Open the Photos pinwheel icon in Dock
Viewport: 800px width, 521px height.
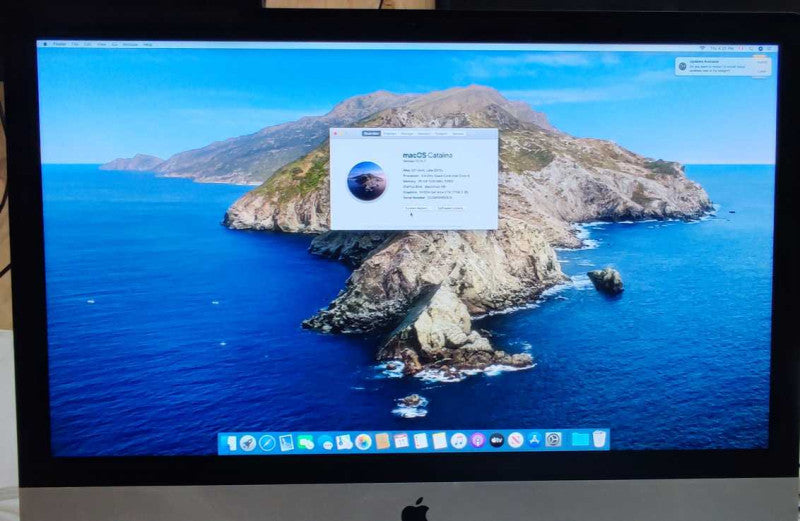pos(363,442)
